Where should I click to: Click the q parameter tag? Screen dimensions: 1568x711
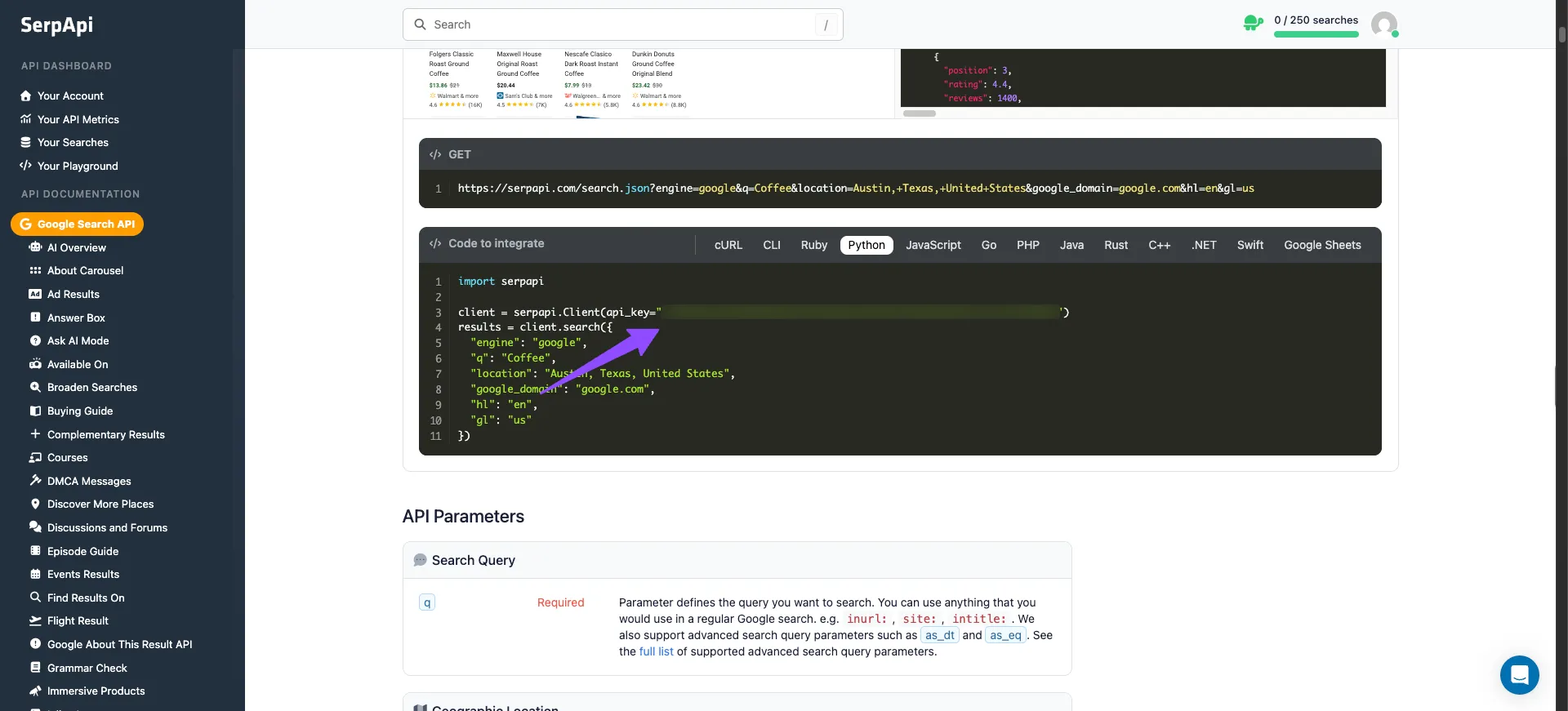click(x=427, y=602)
